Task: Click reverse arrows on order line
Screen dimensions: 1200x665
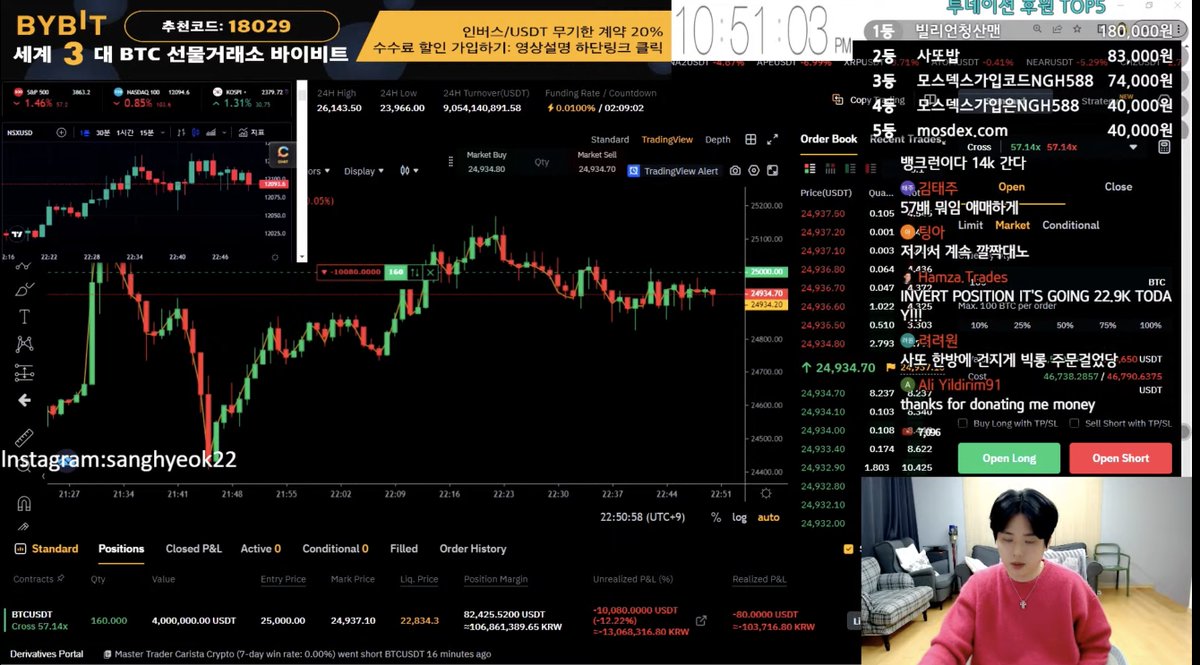Action: [414, 272]
